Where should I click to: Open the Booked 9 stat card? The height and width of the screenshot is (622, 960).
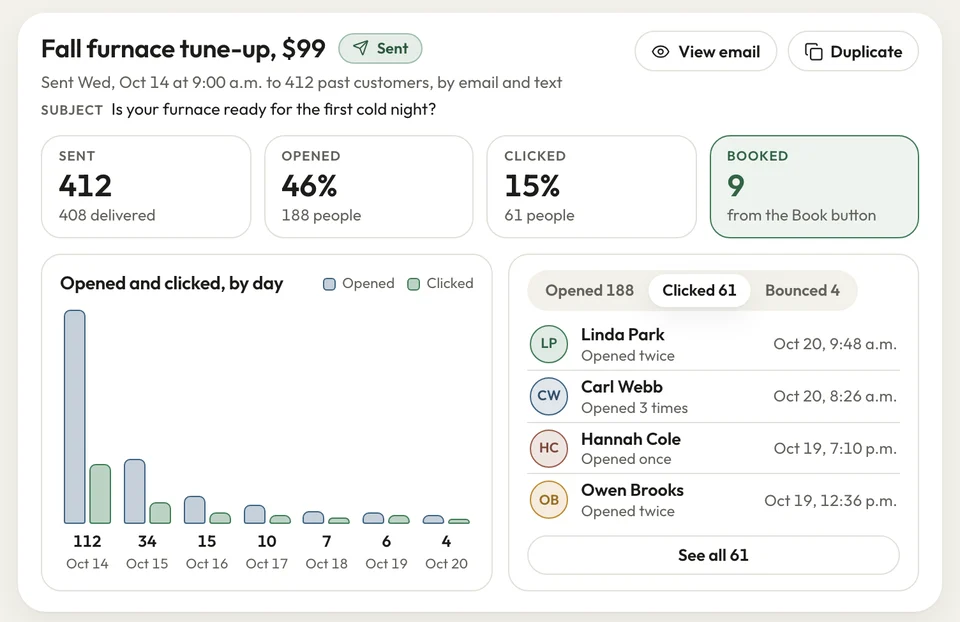tap(814, 187)
